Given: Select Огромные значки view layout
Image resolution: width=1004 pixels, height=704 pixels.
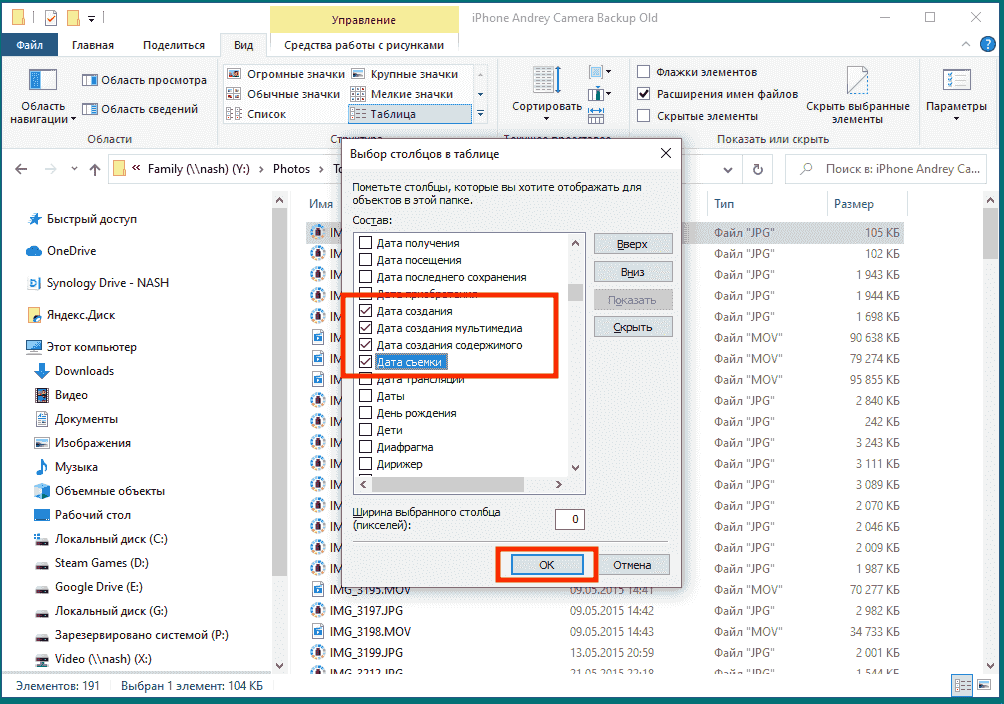Looking at the screenshot, I should pos(286,74).
